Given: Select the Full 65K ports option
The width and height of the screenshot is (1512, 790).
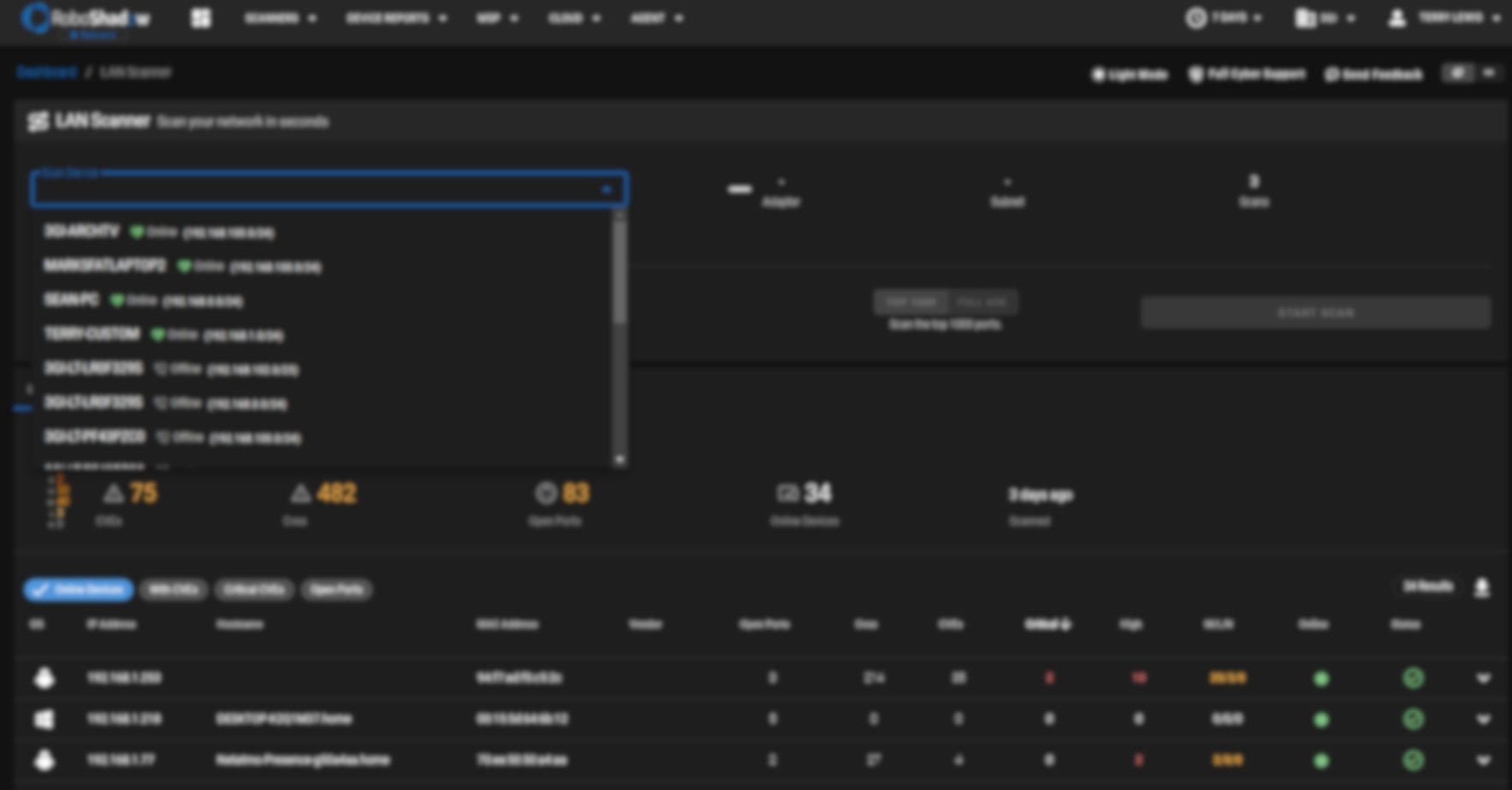Looking at the screenshot, I should point(982,302).
